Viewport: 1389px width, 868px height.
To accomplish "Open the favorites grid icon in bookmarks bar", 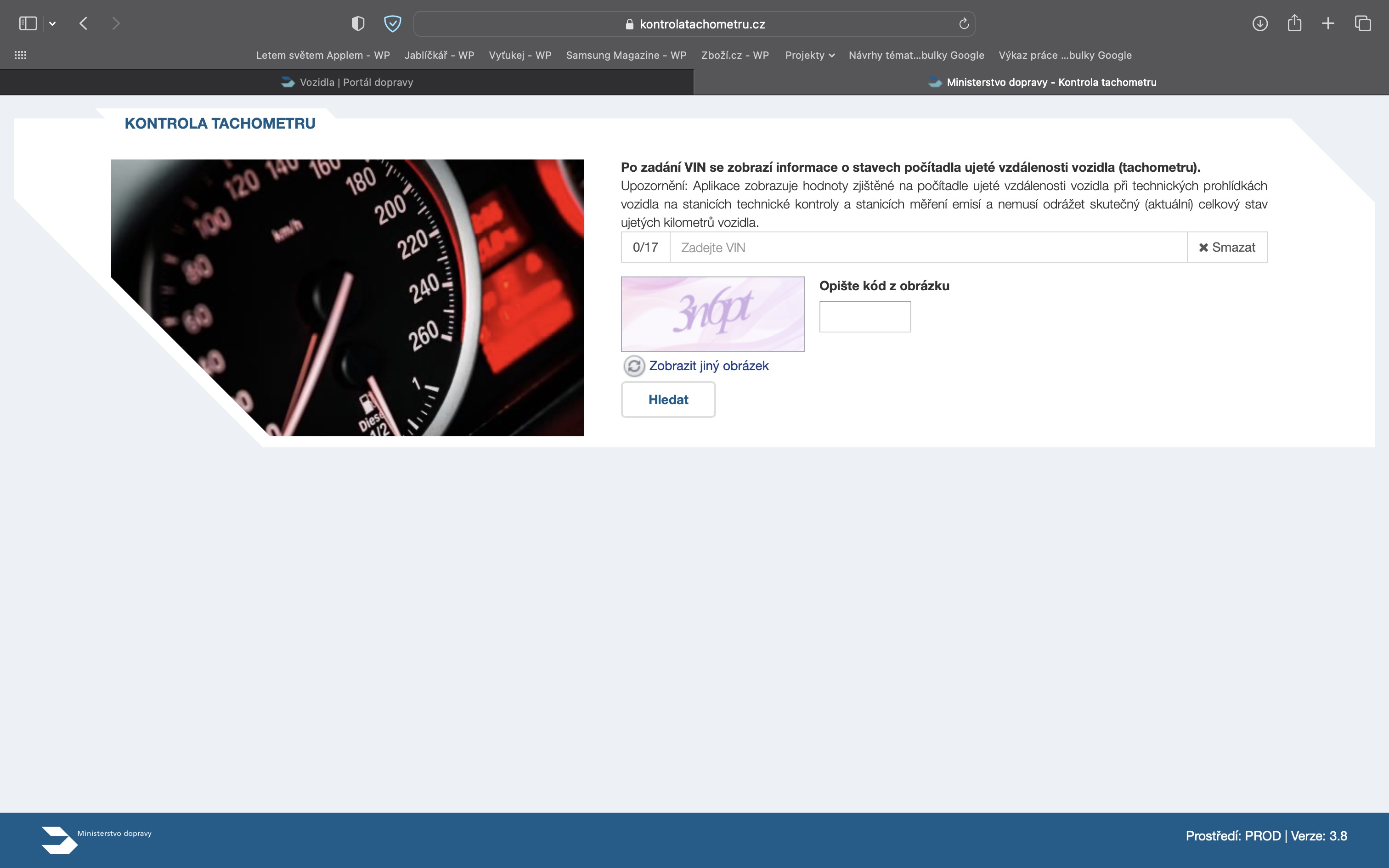I will (x=20, y=55).
